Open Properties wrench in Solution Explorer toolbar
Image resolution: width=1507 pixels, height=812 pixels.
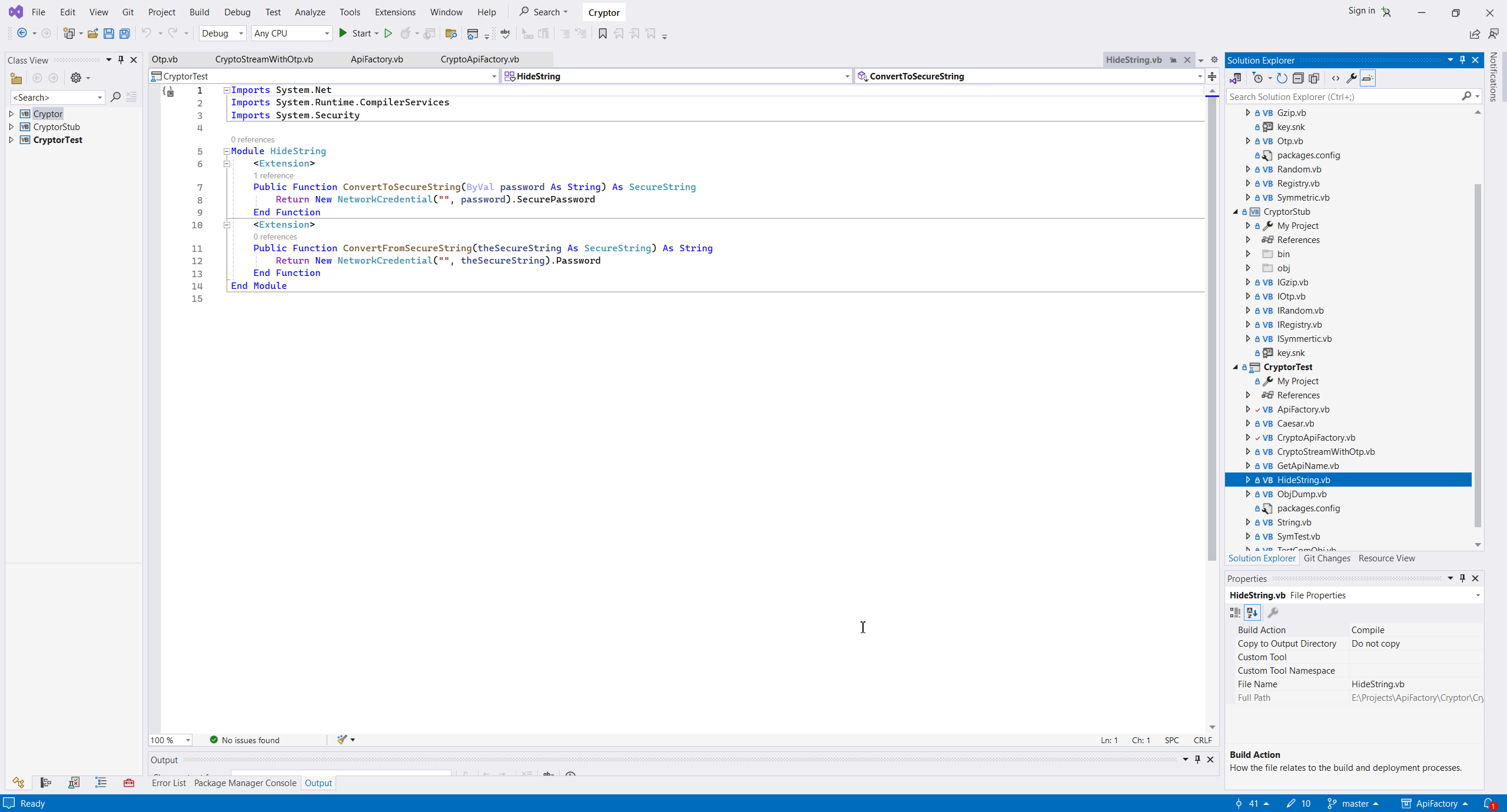pos(1352,78)
